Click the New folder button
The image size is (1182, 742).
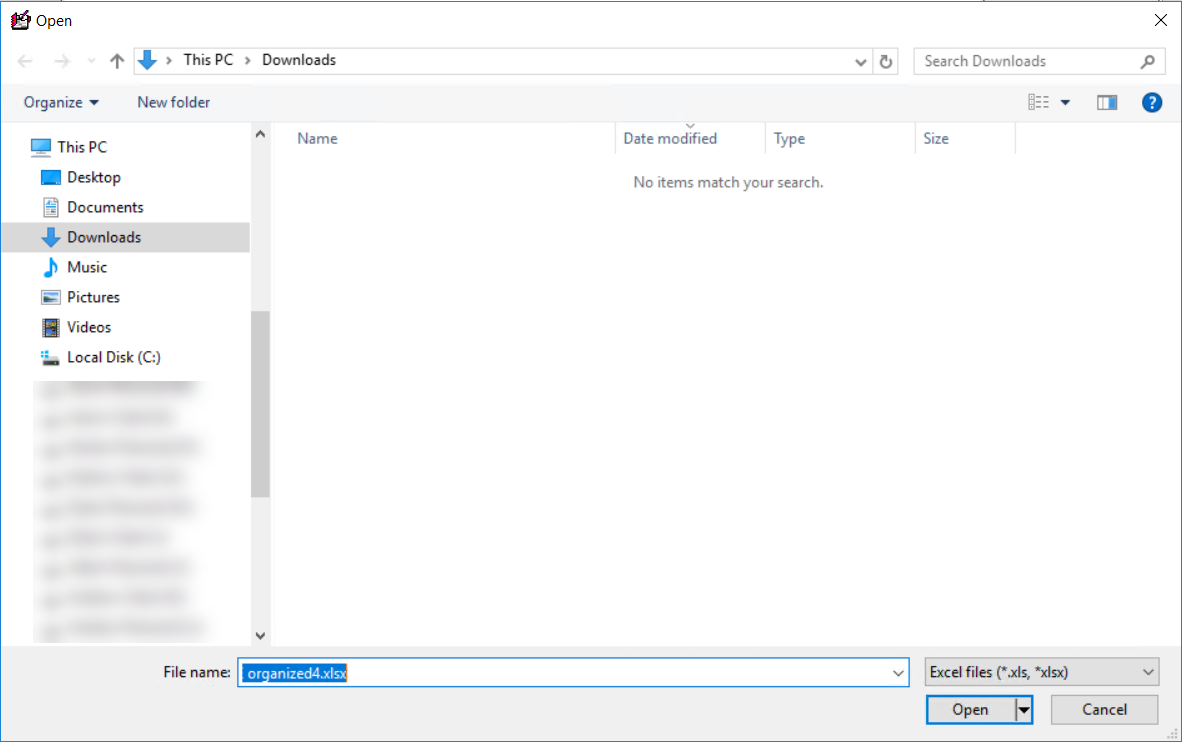pyautogui.click(x=174, y=102)
